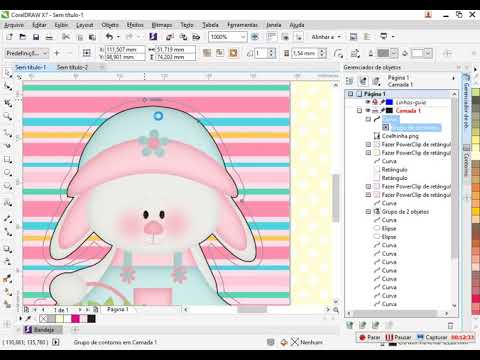The width and height of the screenshot is (480, 360).
Task: Open the Bitmaps menu
Action: click(x=162, y=25)
